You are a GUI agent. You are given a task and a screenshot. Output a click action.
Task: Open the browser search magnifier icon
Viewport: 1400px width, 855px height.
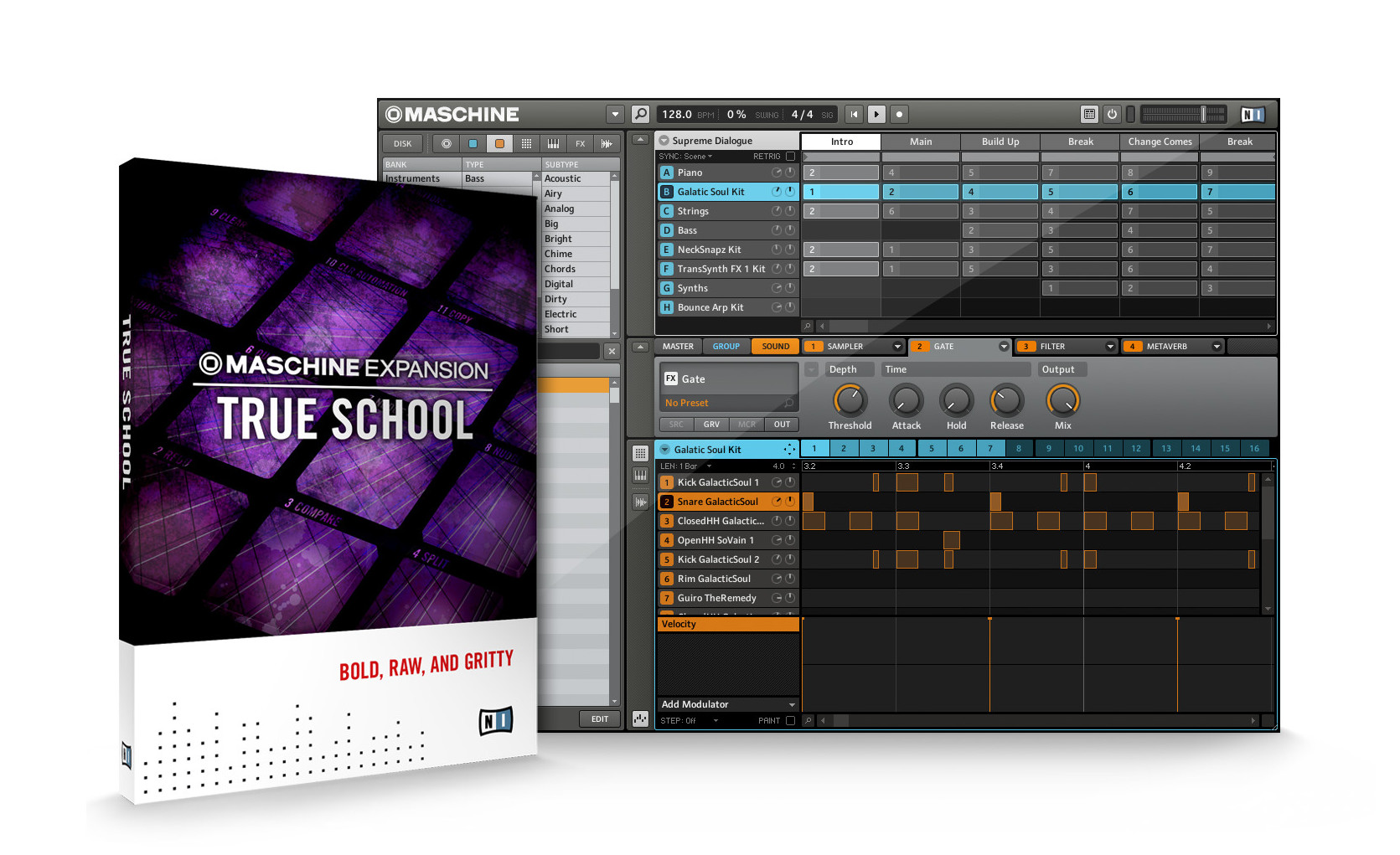(640, 114)
